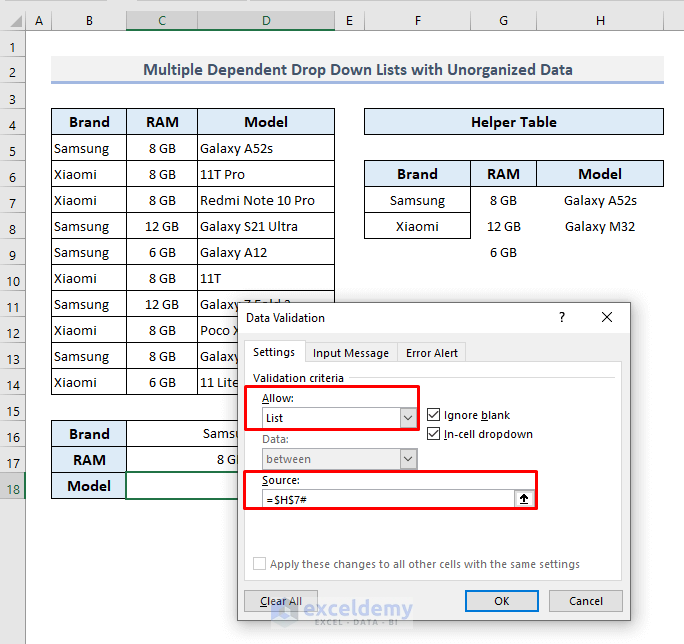Switch to the Input Message tab
The width and height of the screenshot is (684, 644).
coord(351,353)
